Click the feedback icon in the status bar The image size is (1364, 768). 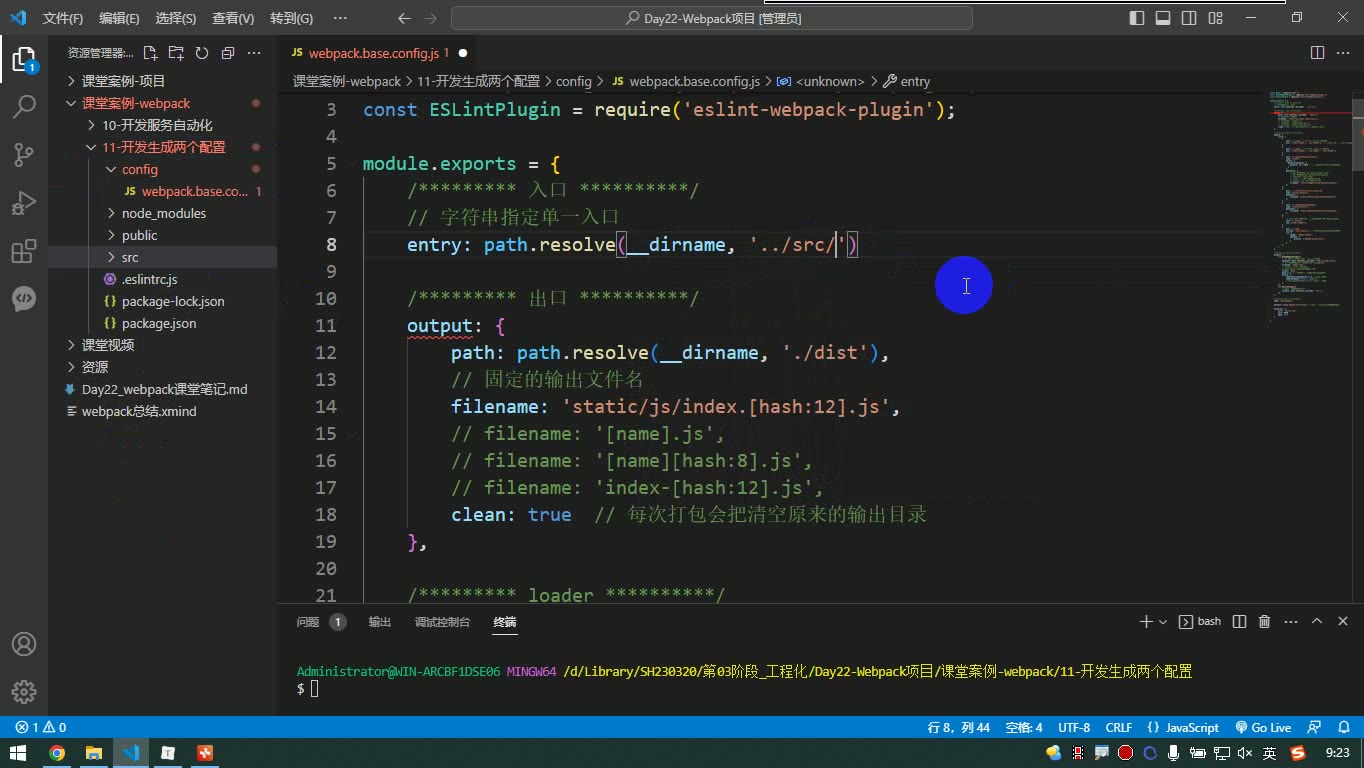click(1315, 728)
